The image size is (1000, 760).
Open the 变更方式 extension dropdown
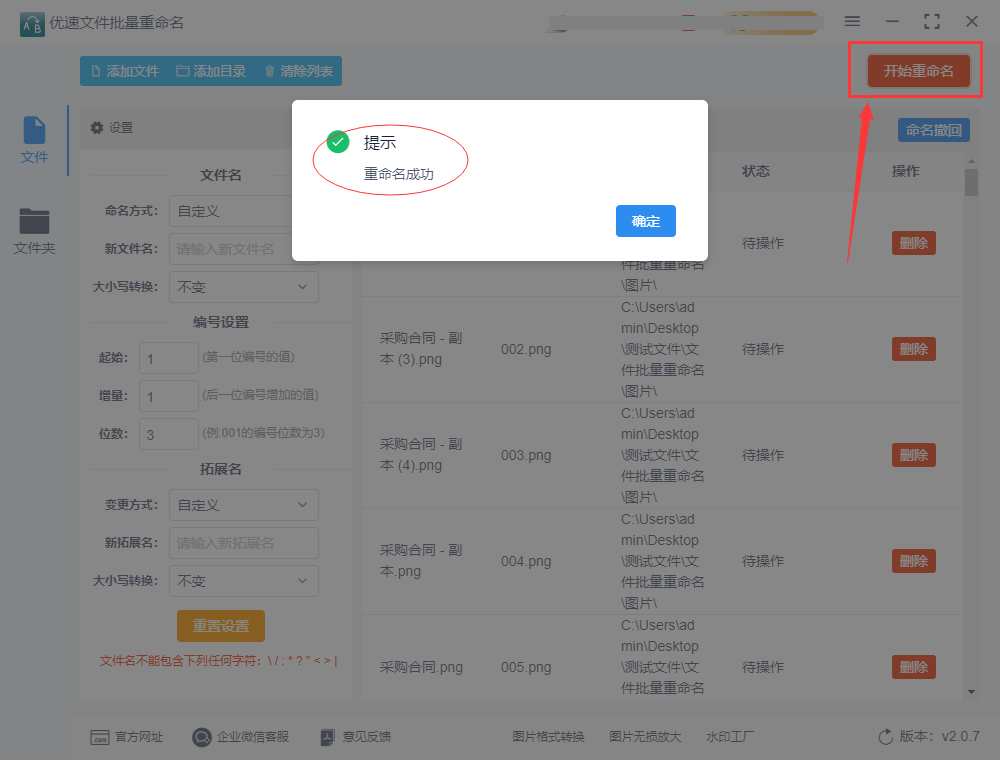(244, 505)
